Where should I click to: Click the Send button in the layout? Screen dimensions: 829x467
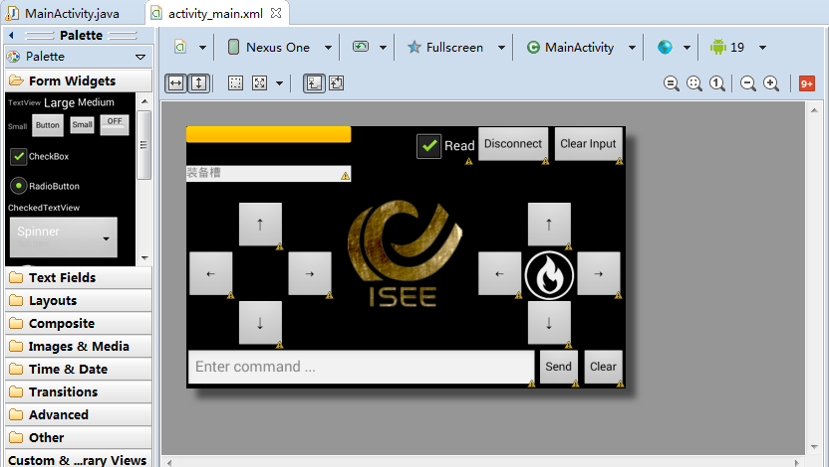pos(558,367)
